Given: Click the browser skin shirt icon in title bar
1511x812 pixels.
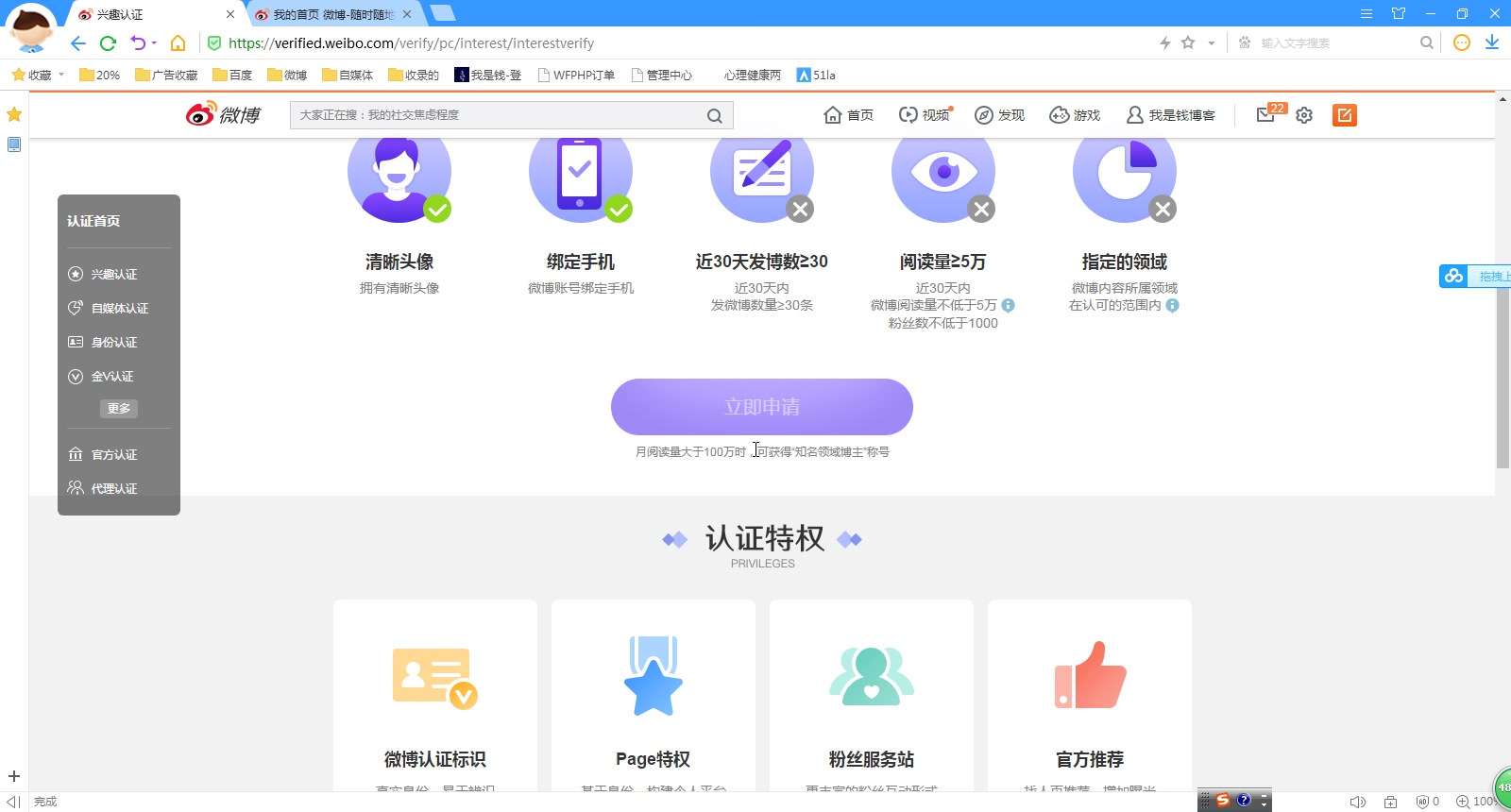Looking at the screenshot, I should point(1399,13).
